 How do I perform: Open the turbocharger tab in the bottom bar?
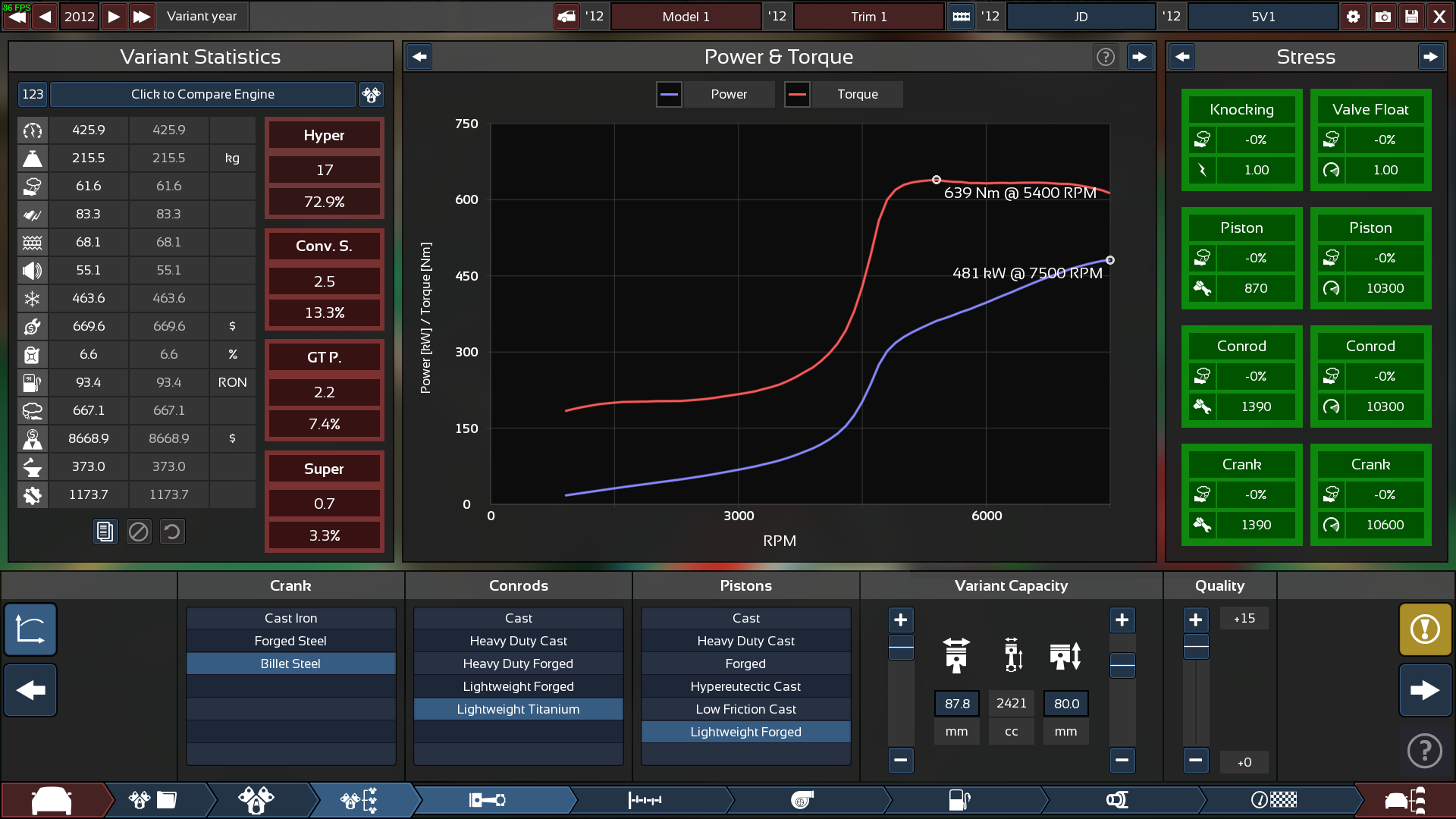point(803,799)
